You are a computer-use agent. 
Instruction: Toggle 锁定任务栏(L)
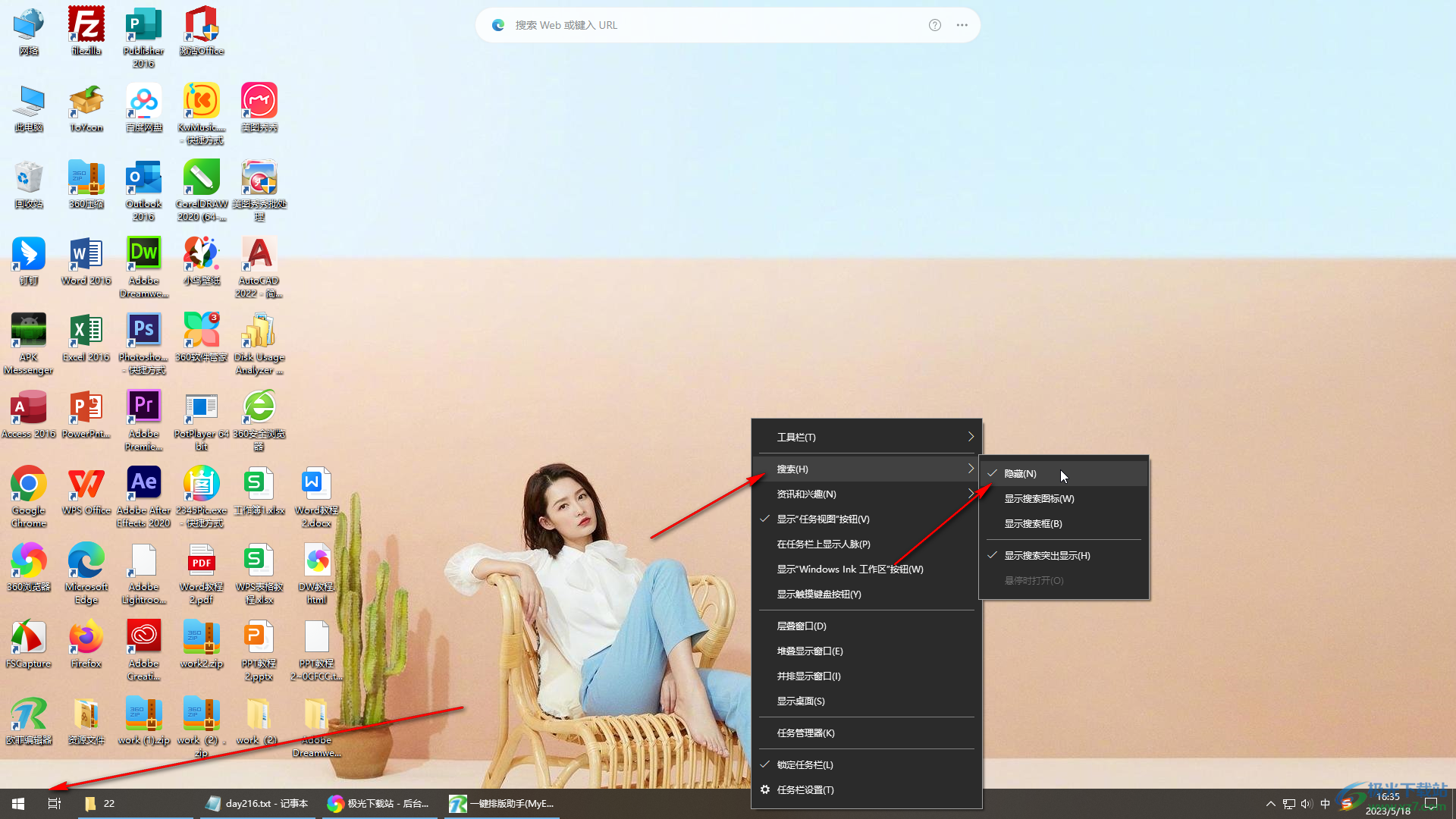867,764
